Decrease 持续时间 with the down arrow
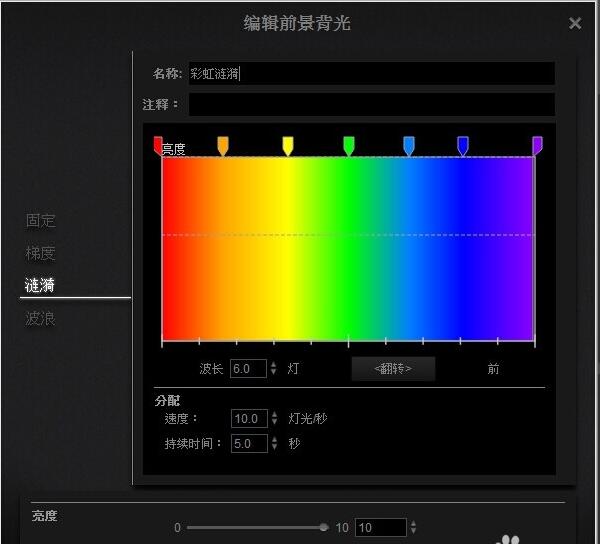 (x=274, y=447)
